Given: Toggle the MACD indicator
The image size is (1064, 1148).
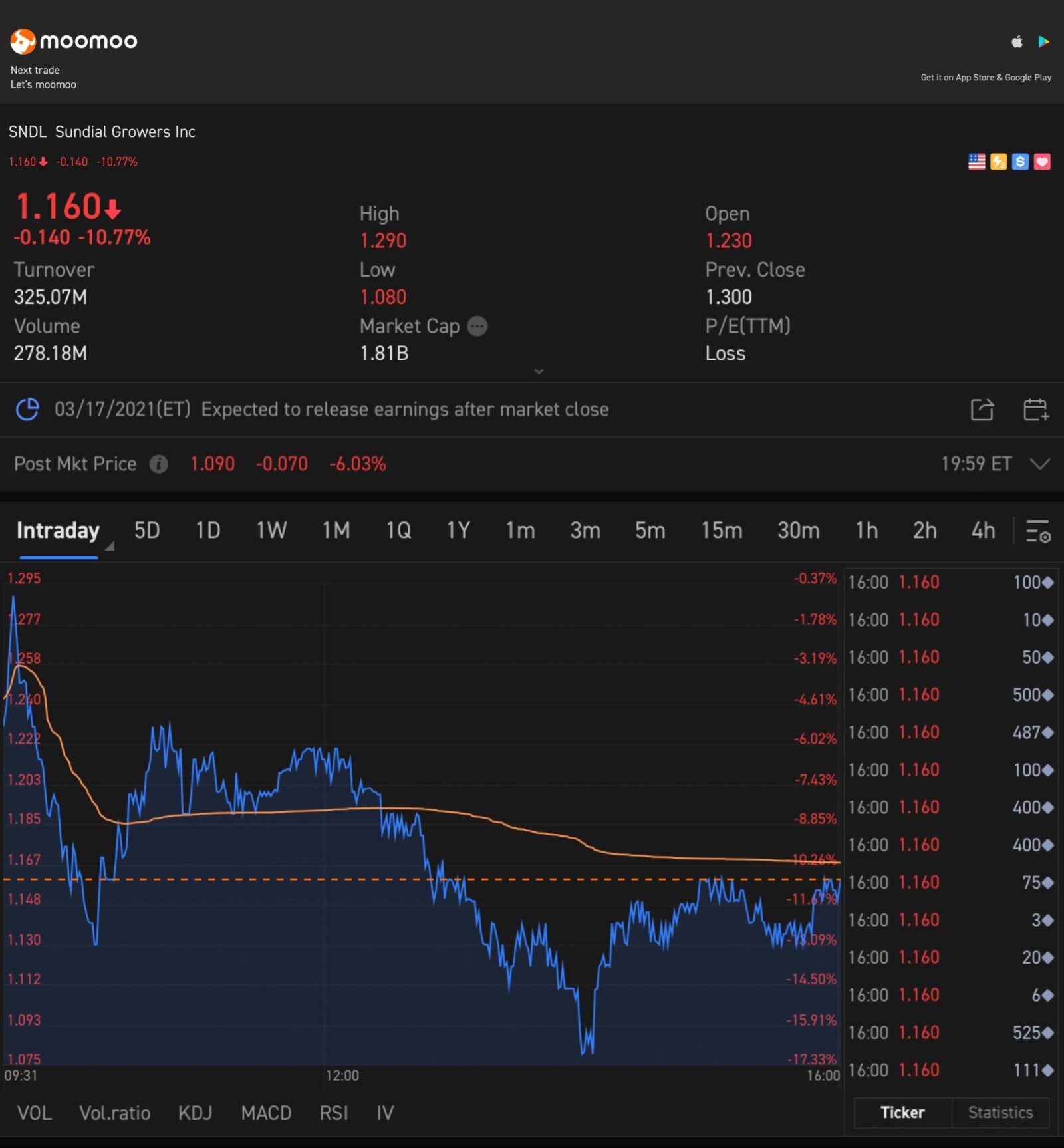Looking at the screenshot, I should pyautogui.click(x=266, y=1113).
